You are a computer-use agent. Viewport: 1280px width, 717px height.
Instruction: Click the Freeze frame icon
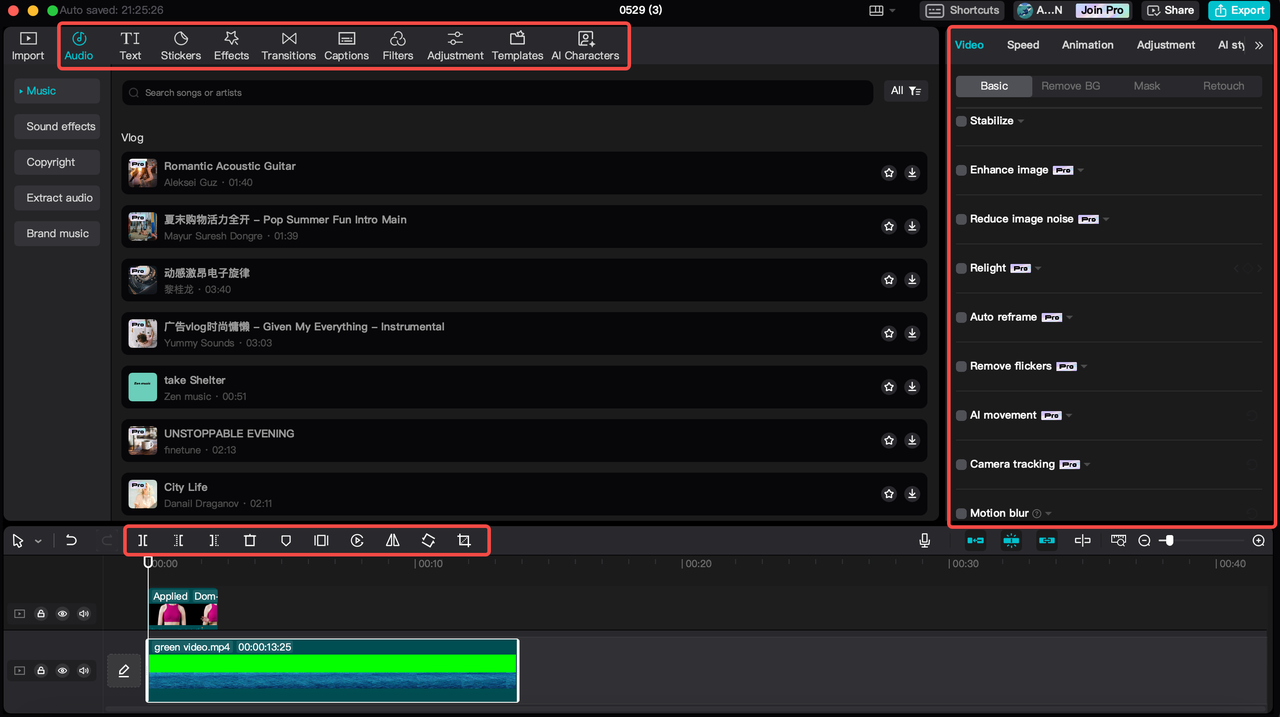321,540
